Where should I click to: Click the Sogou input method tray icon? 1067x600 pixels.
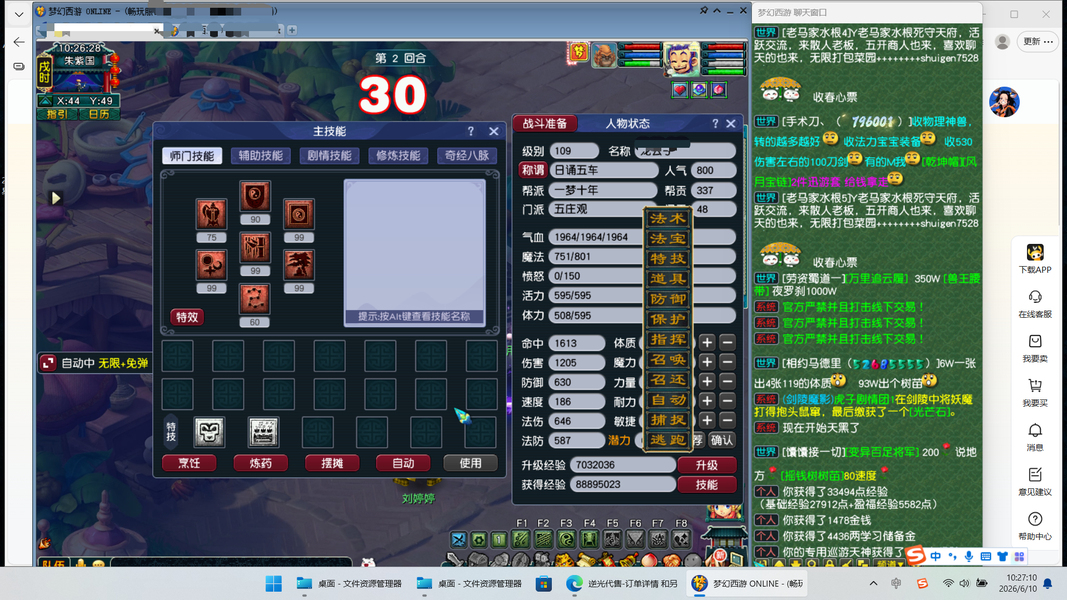922,584
